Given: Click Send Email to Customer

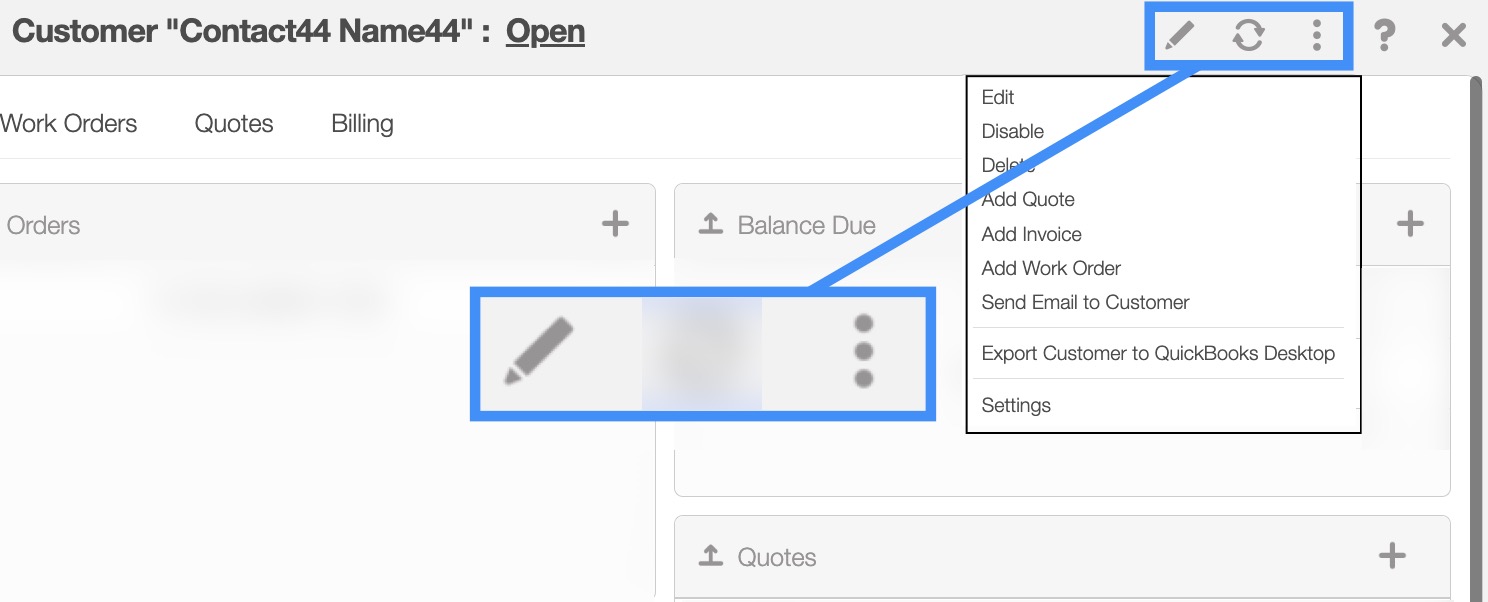Looking at the screenshot, I should [x=1085, y=302].
